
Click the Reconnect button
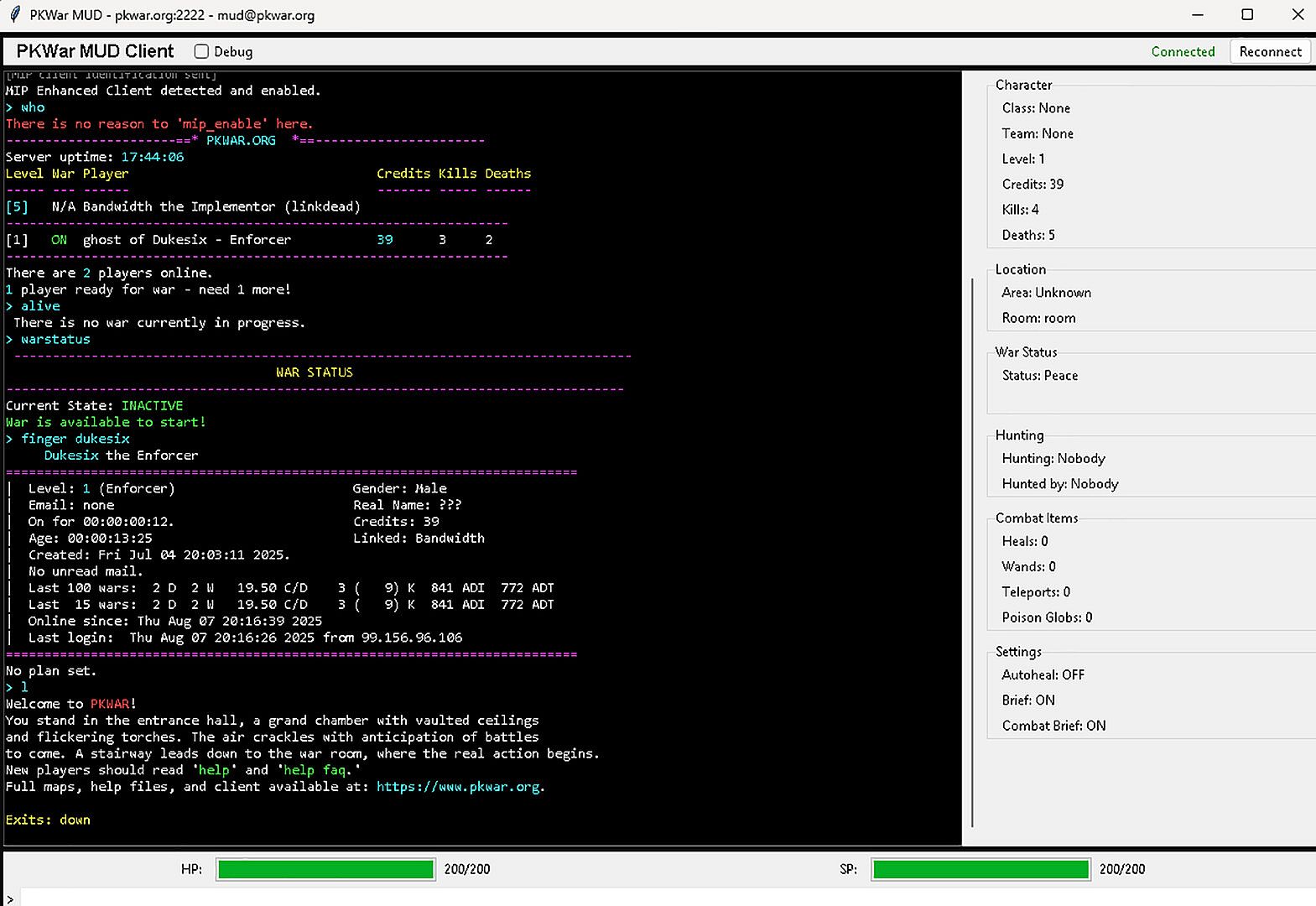[1270, 52]
